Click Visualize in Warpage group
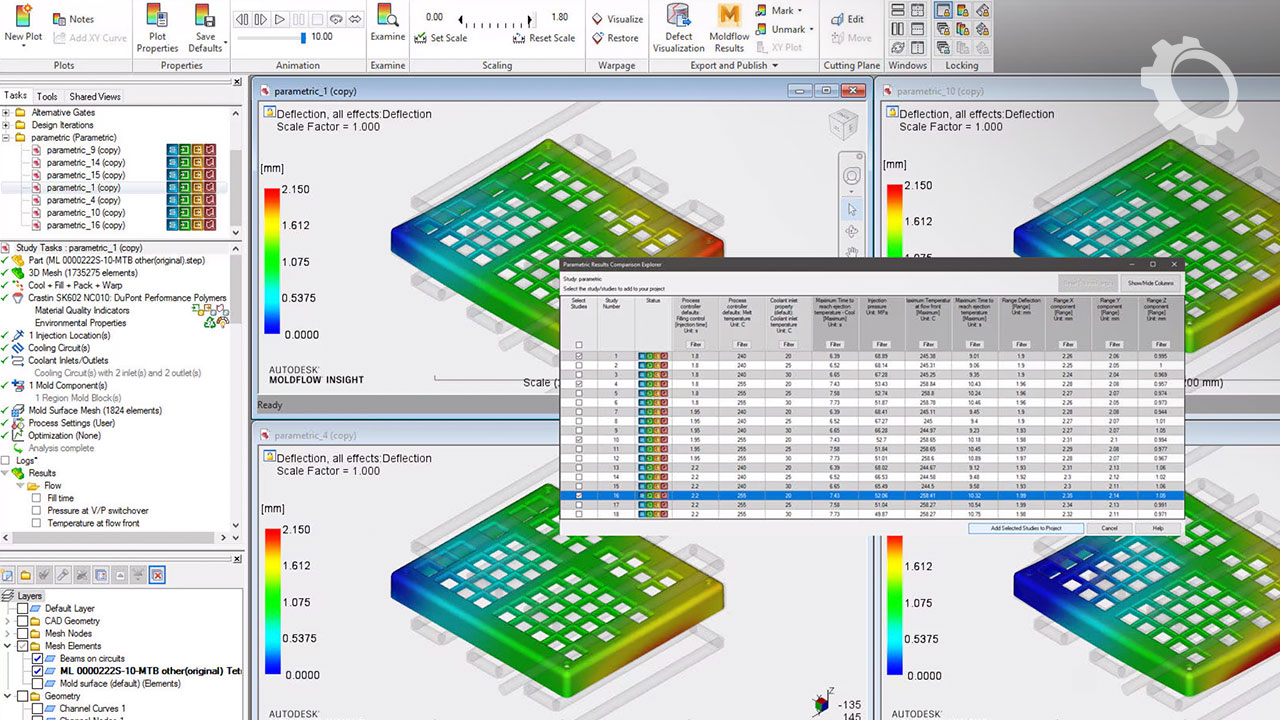Image resolution: width=1280 pixels, height=720 pixels. pos(617,19)
